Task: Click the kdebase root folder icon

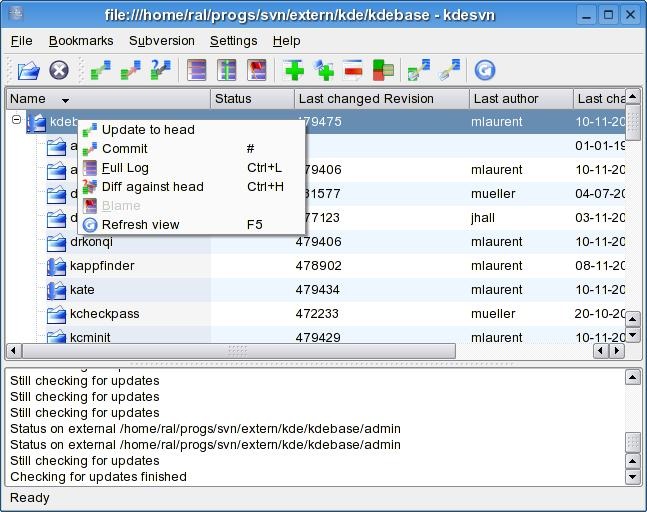Action: tap(37, 122)
